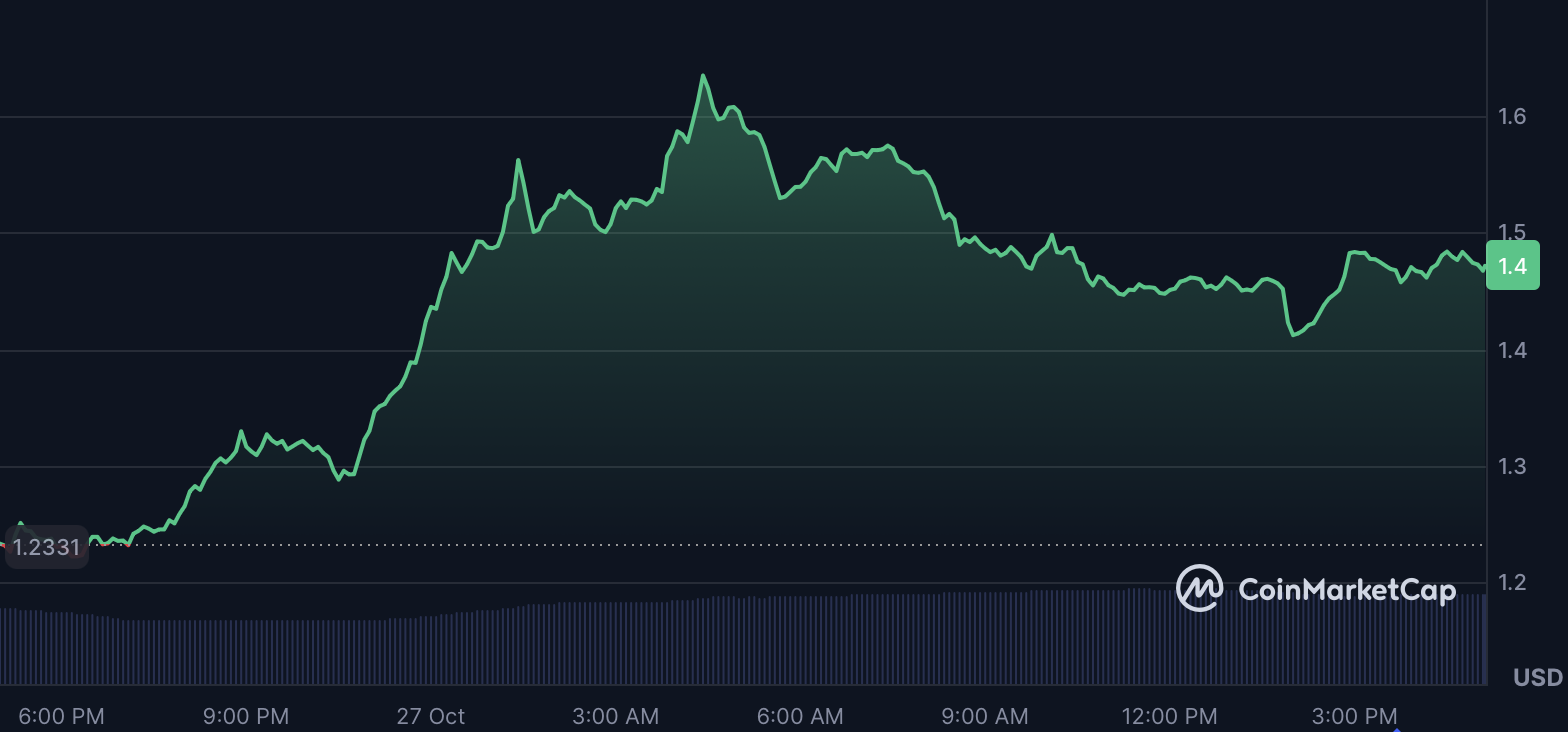Screen dimensions: 1568x732
Task: Click the 1.6 price axis label
Action: [1512, 117]
